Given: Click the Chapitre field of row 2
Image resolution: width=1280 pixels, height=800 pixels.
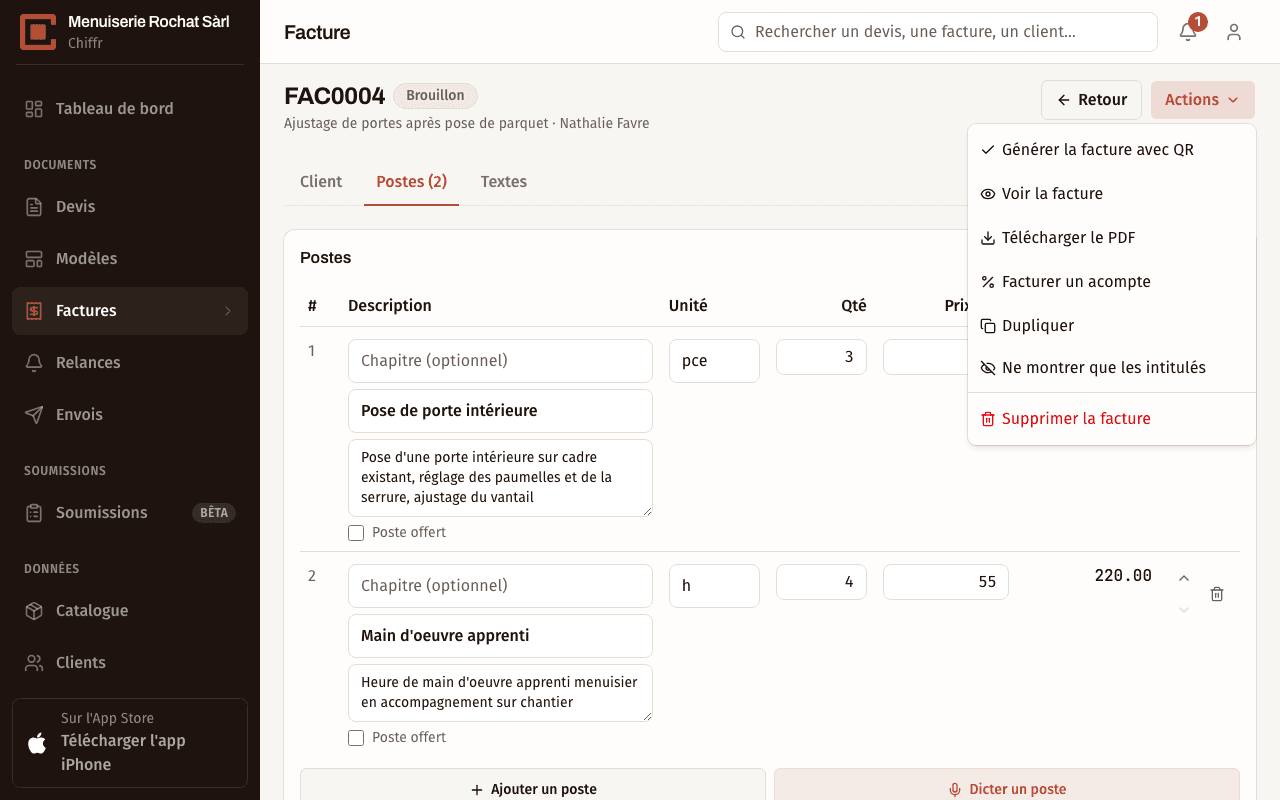Looking at the screenshot, I should 500,586.
